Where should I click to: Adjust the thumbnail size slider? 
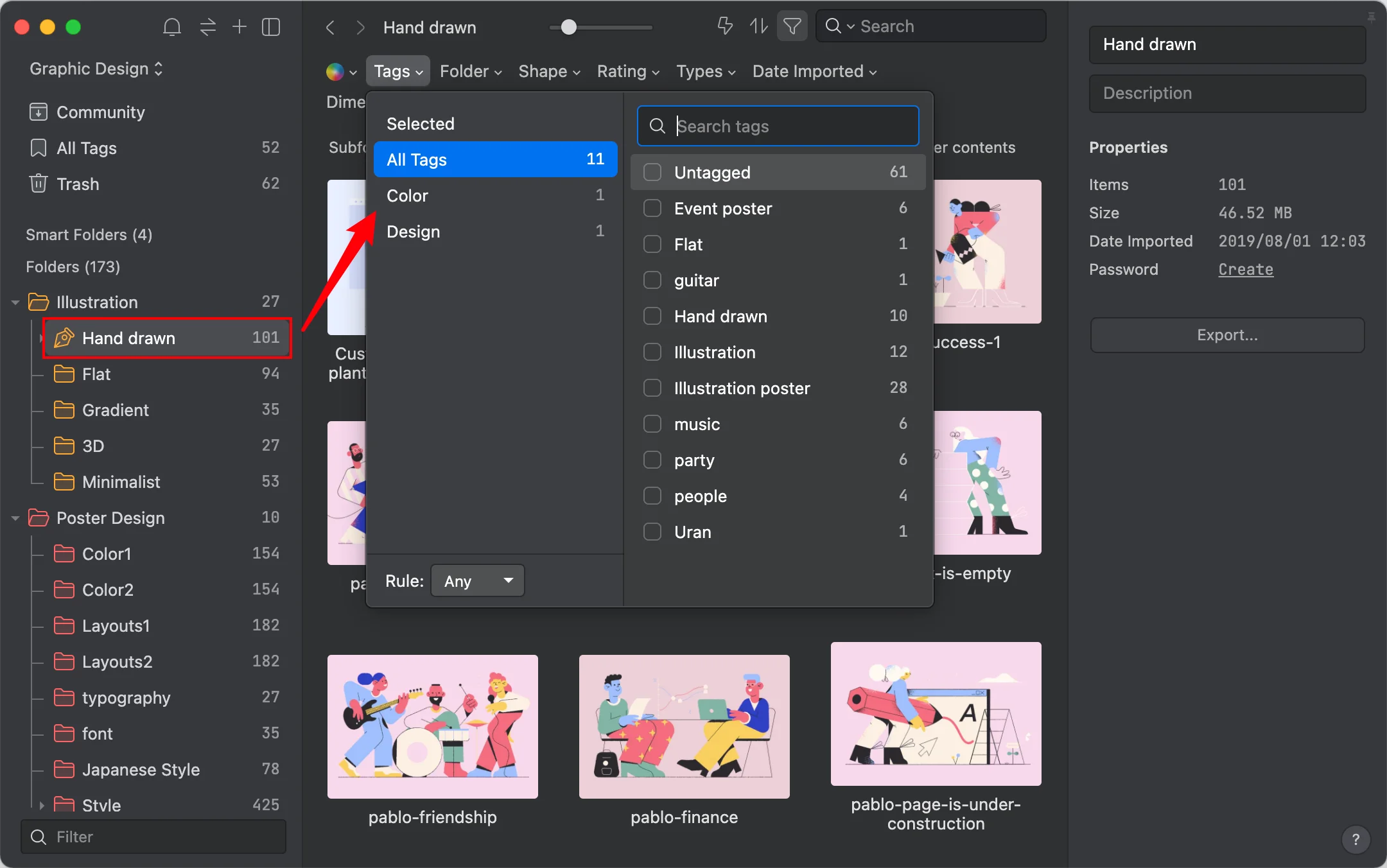pos(569,28)
